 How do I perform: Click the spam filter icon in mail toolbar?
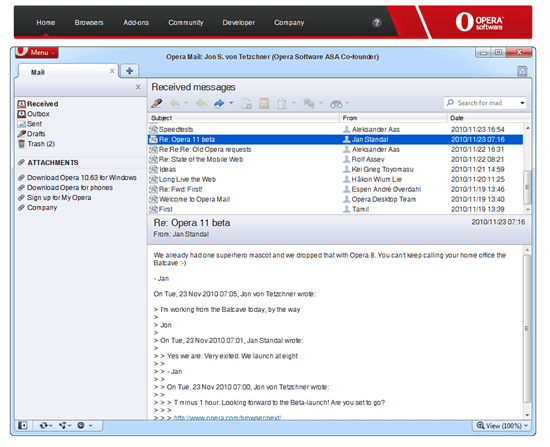pos(264,104)
